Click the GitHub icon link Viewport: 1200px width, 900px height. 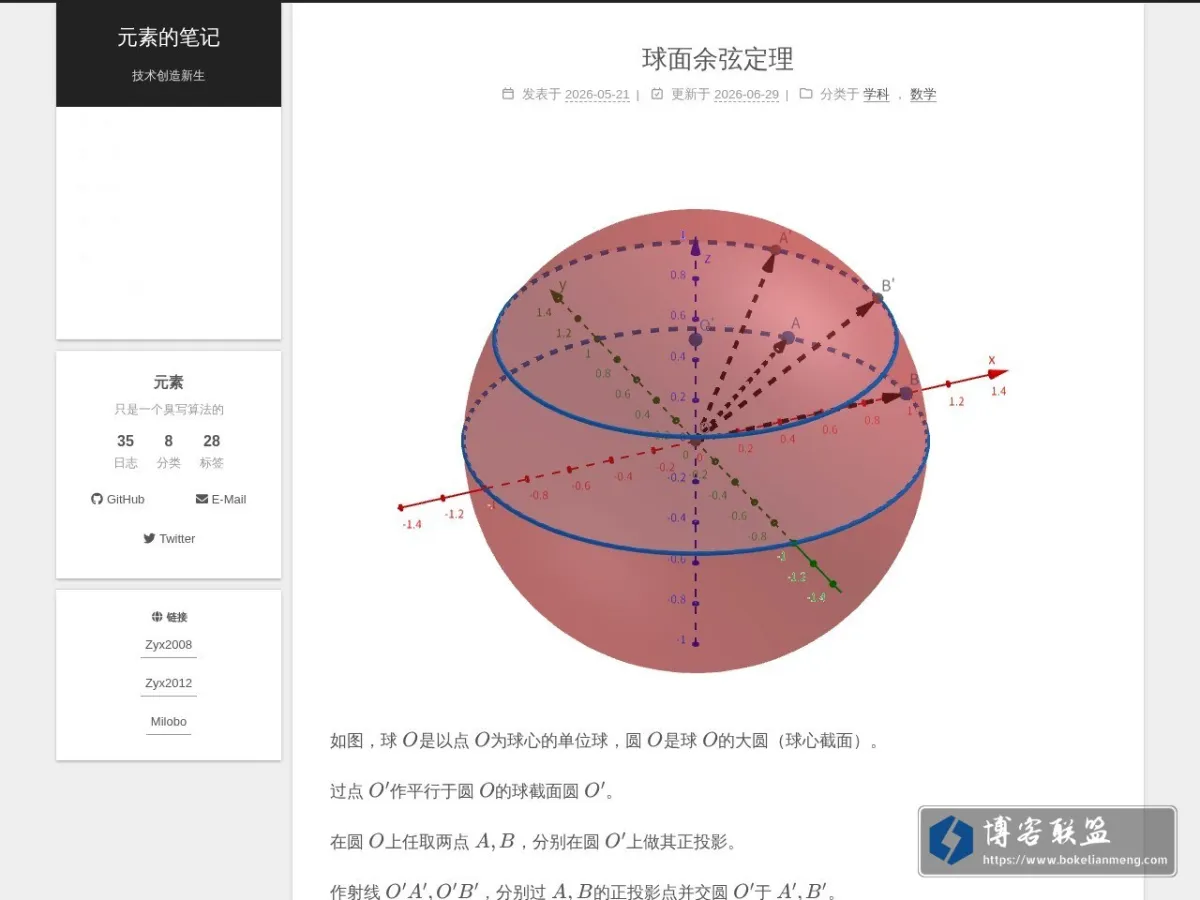[97, 499]
